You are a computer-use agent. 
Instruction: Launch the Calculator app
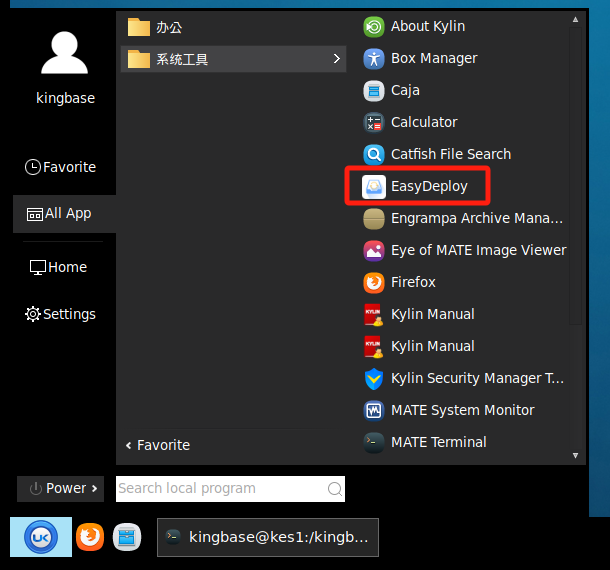click(423, 122)
